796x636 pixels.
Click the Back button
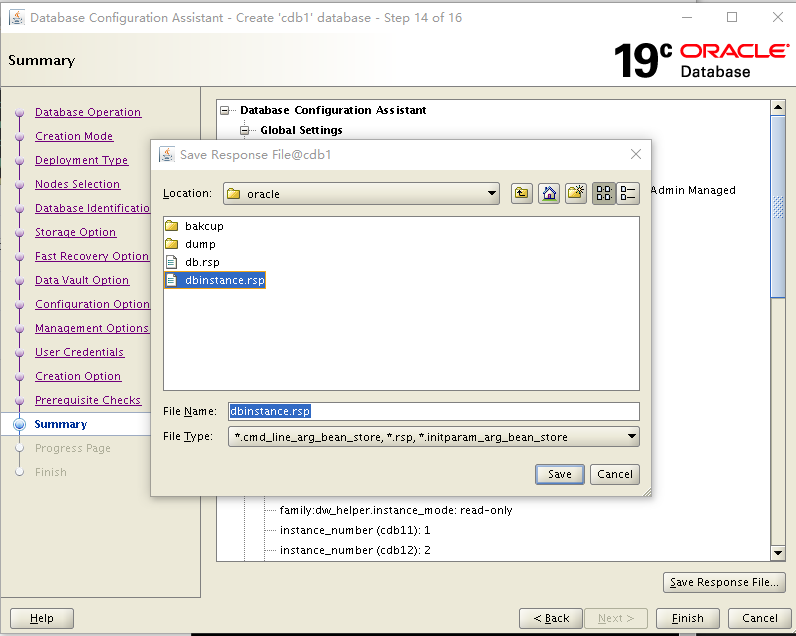(x=551, y=618)
